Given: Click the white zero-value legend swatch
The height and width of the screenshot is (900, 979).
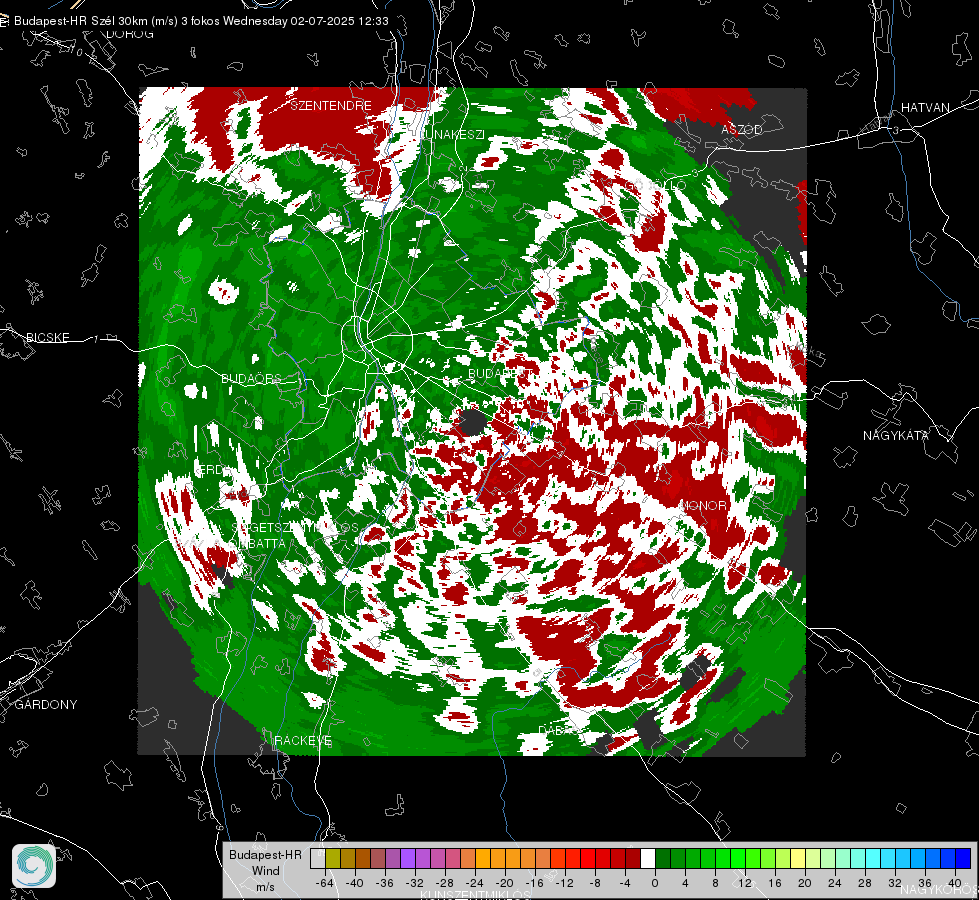Looking at the screenshot, I should point(647,858).
